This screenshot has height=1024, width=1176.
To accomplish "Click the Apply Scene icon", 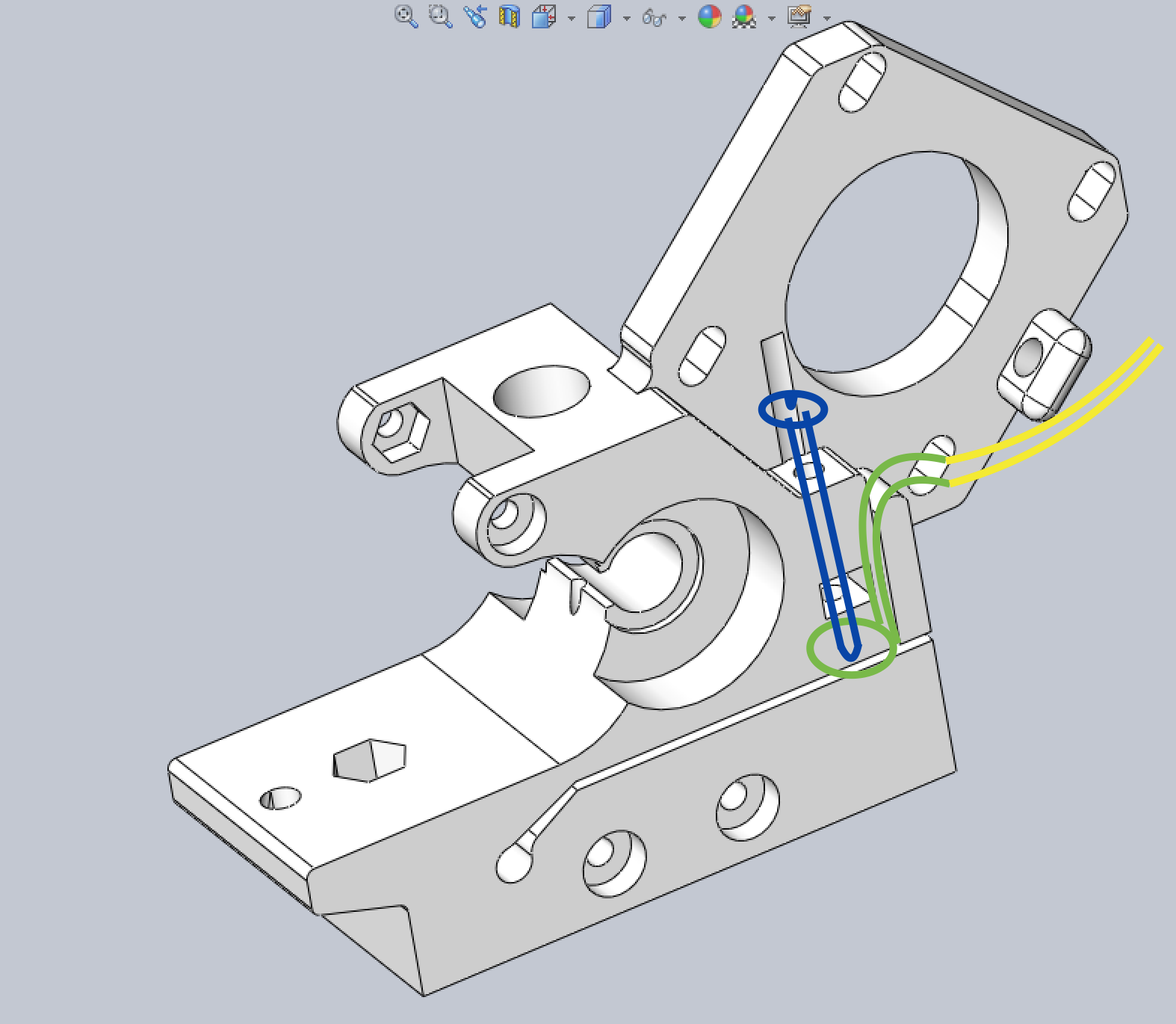I will [x=744, y=16].
